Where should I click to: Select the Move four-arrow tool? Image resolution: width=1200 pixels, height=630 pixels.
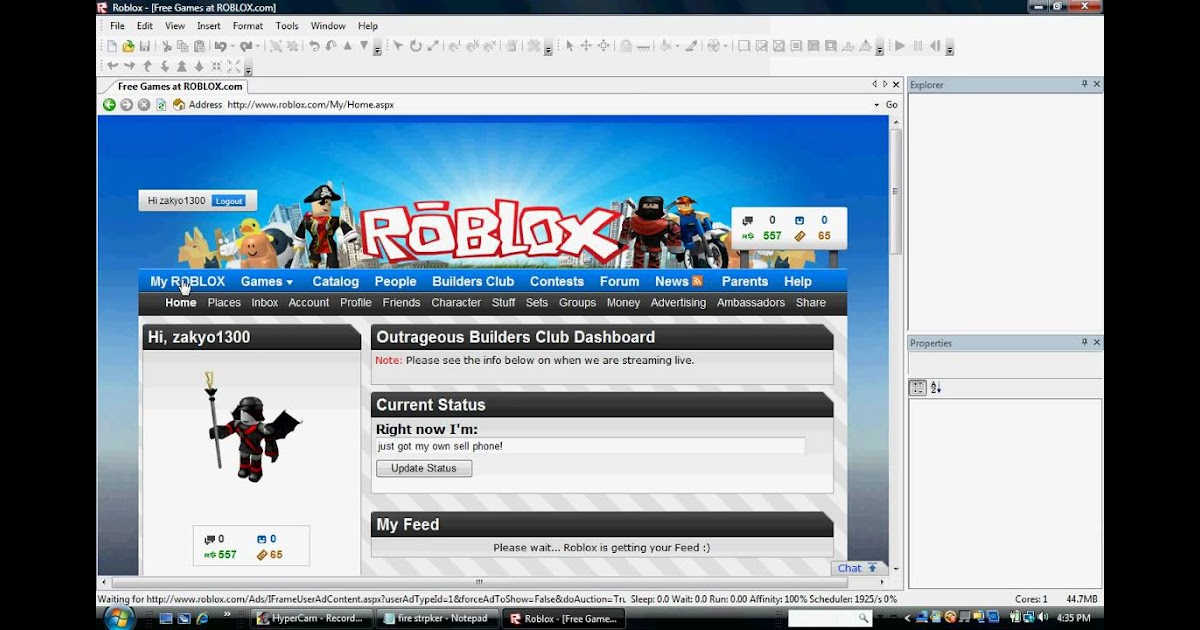tap(586, 46)
